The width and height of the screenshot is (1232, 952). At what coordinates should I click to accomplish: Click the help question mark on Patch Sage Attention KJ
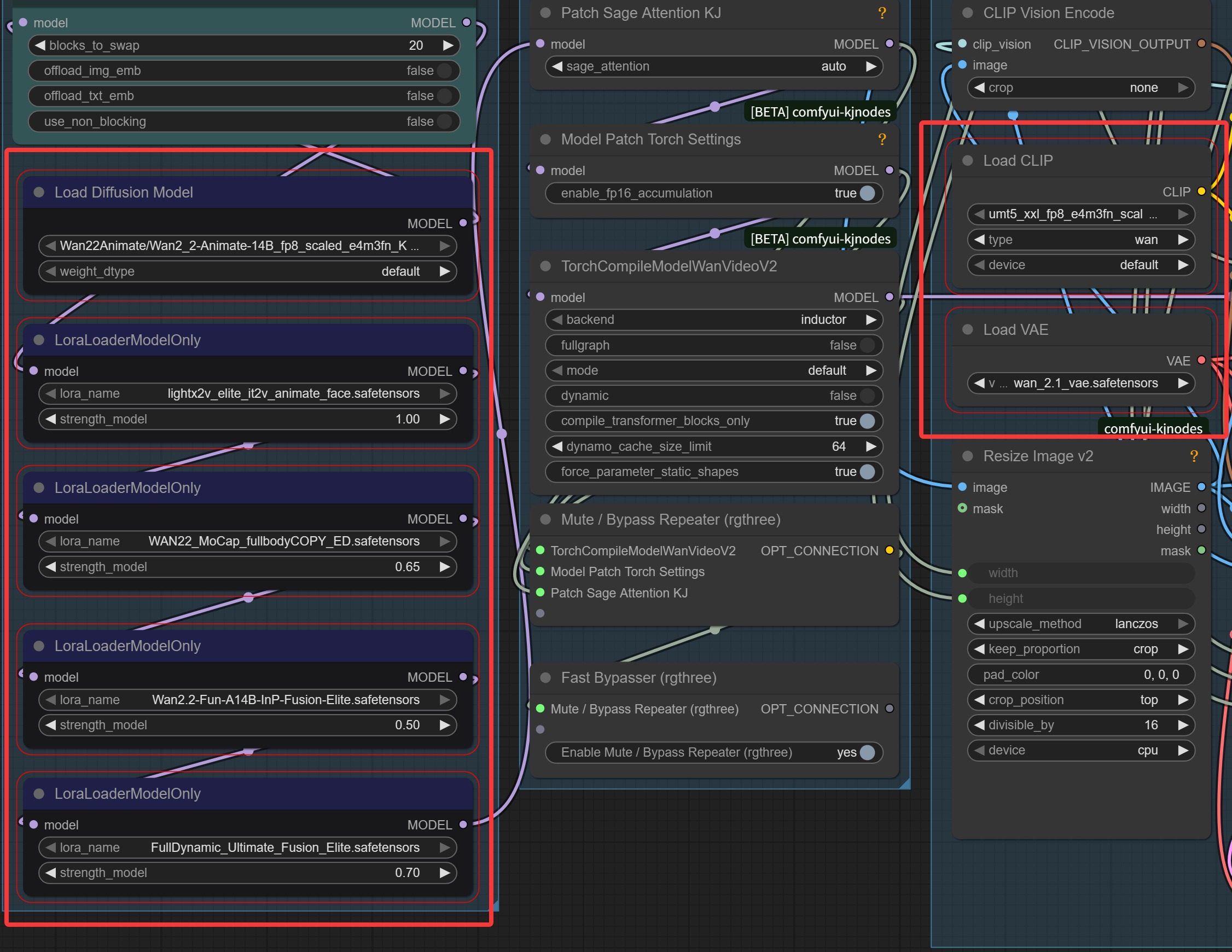[x=882, y=13]
